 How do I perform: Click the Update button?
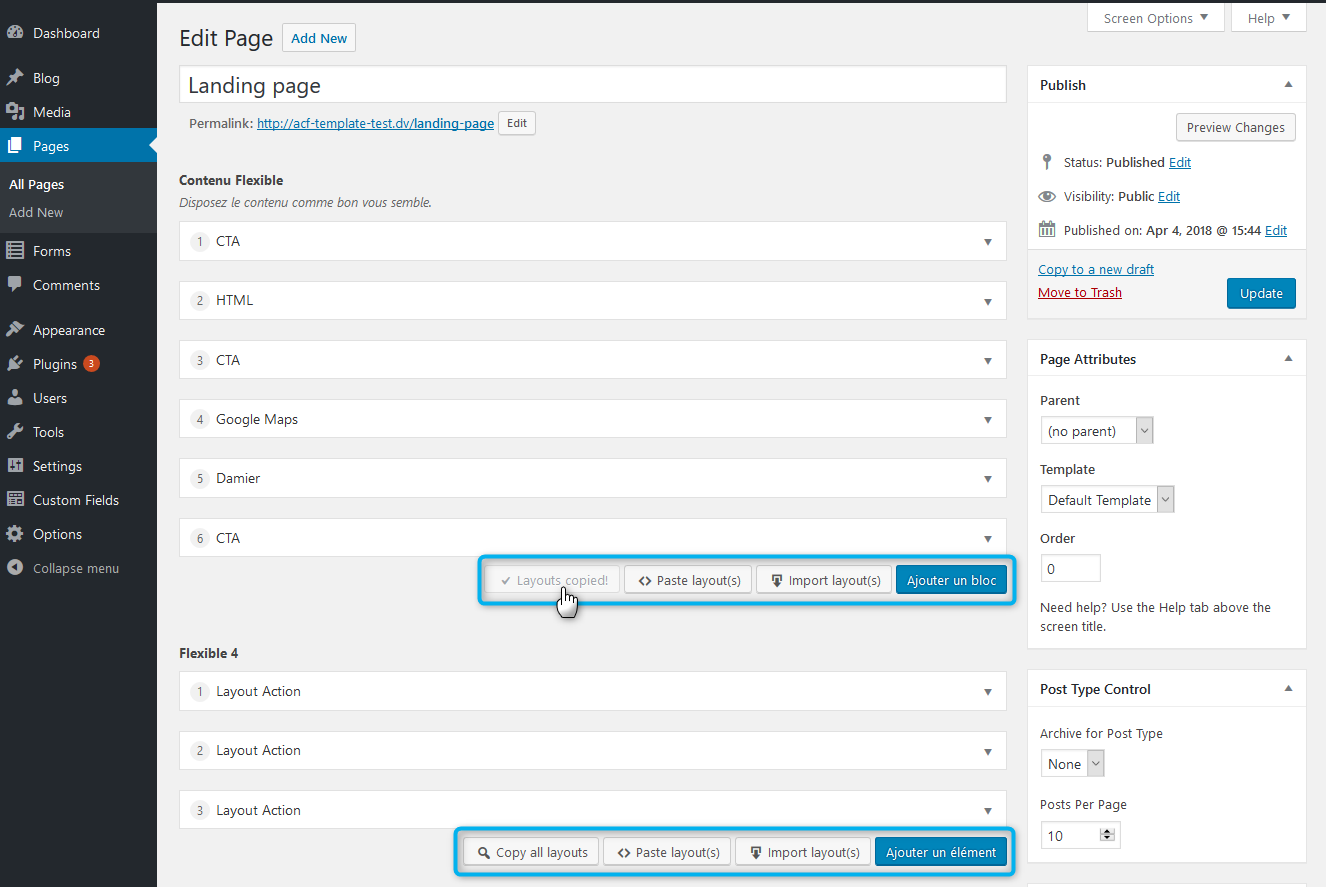(1261, 293)
